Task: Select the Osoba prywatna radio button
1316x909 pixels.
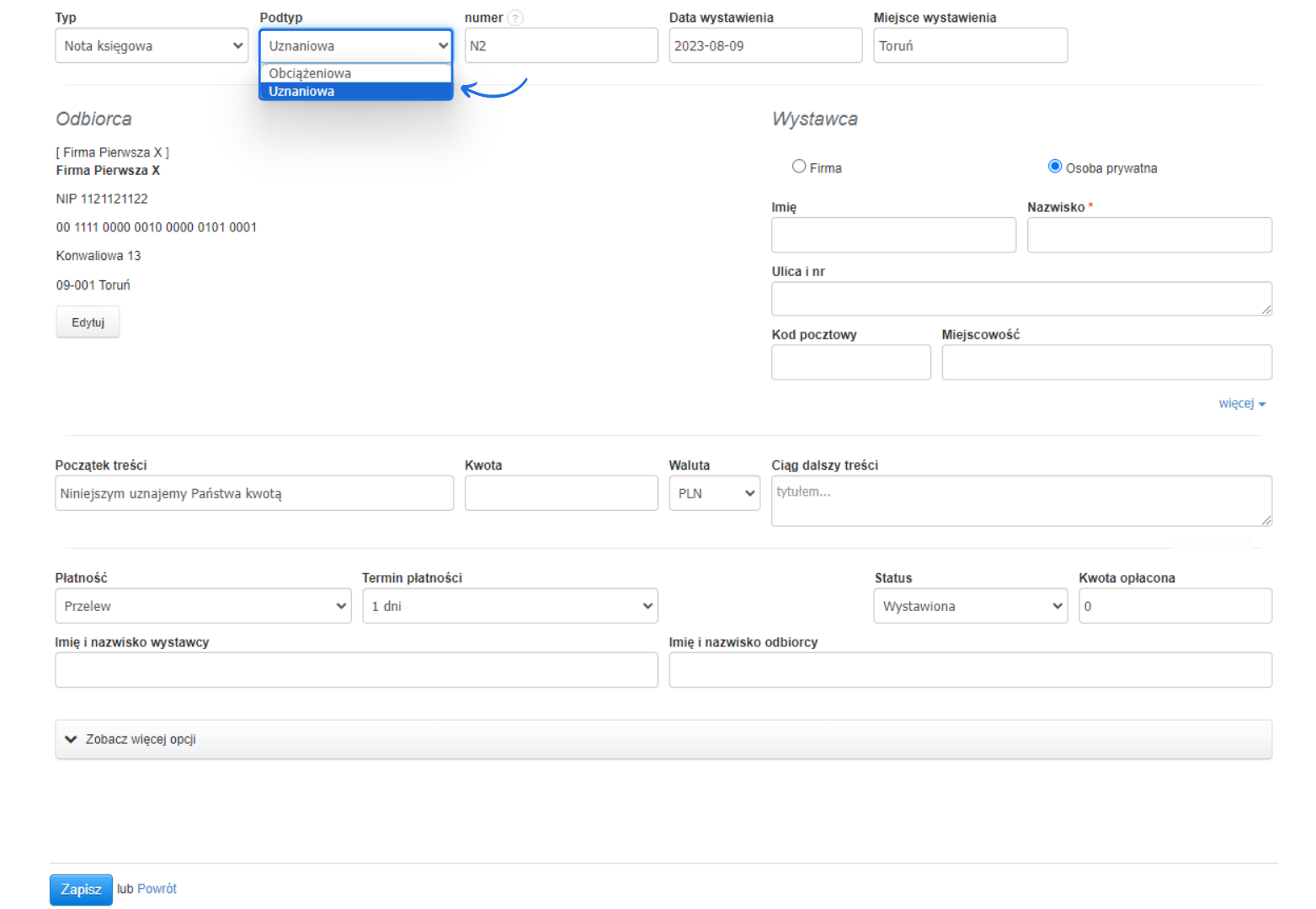Action: pyautogui.click(x=1054, y=167)
